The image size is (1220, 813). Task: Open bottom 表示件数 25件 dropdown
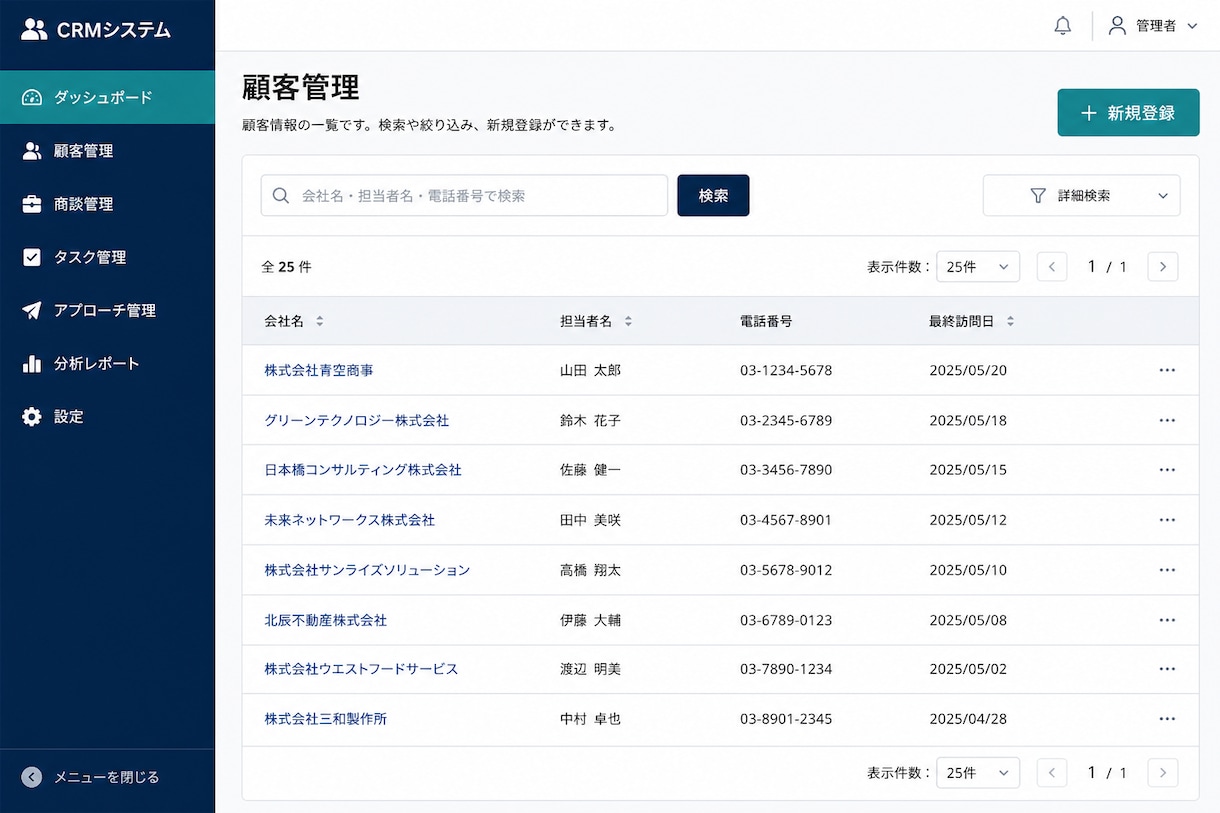(978, 772)
